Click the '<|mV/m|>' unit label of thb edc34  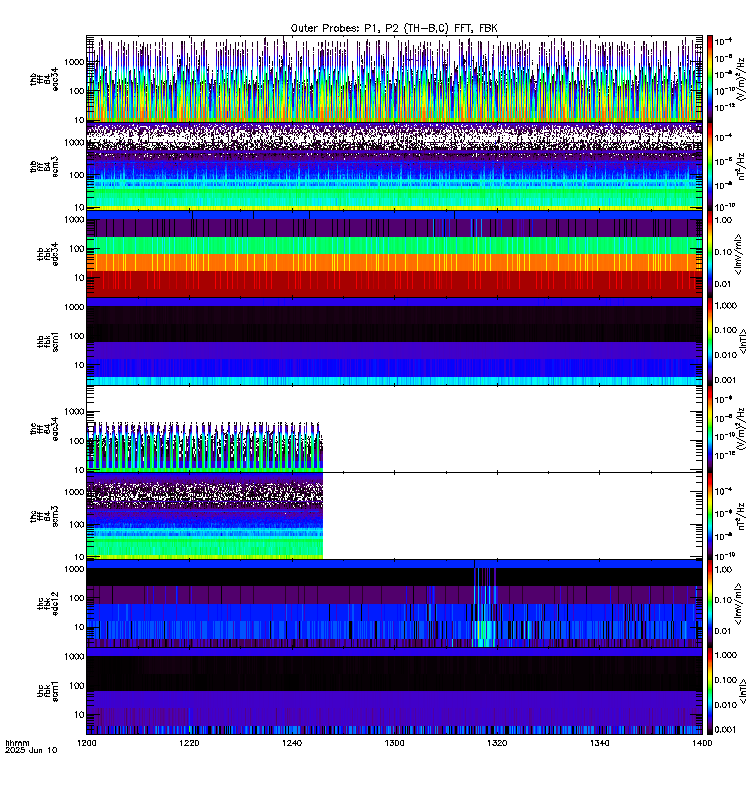740,254
